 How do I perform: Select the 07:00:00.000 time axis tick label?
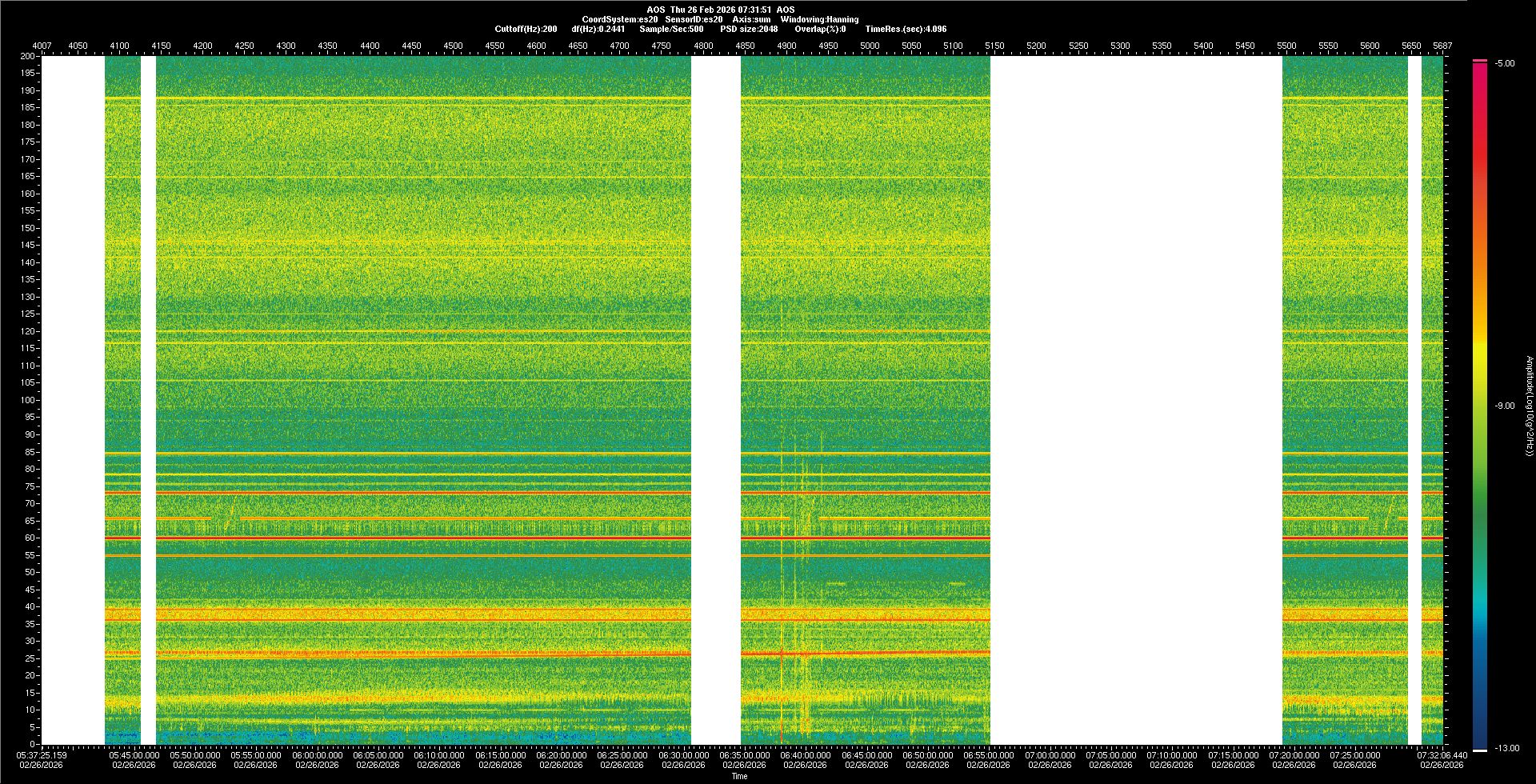coord(1049,754)
